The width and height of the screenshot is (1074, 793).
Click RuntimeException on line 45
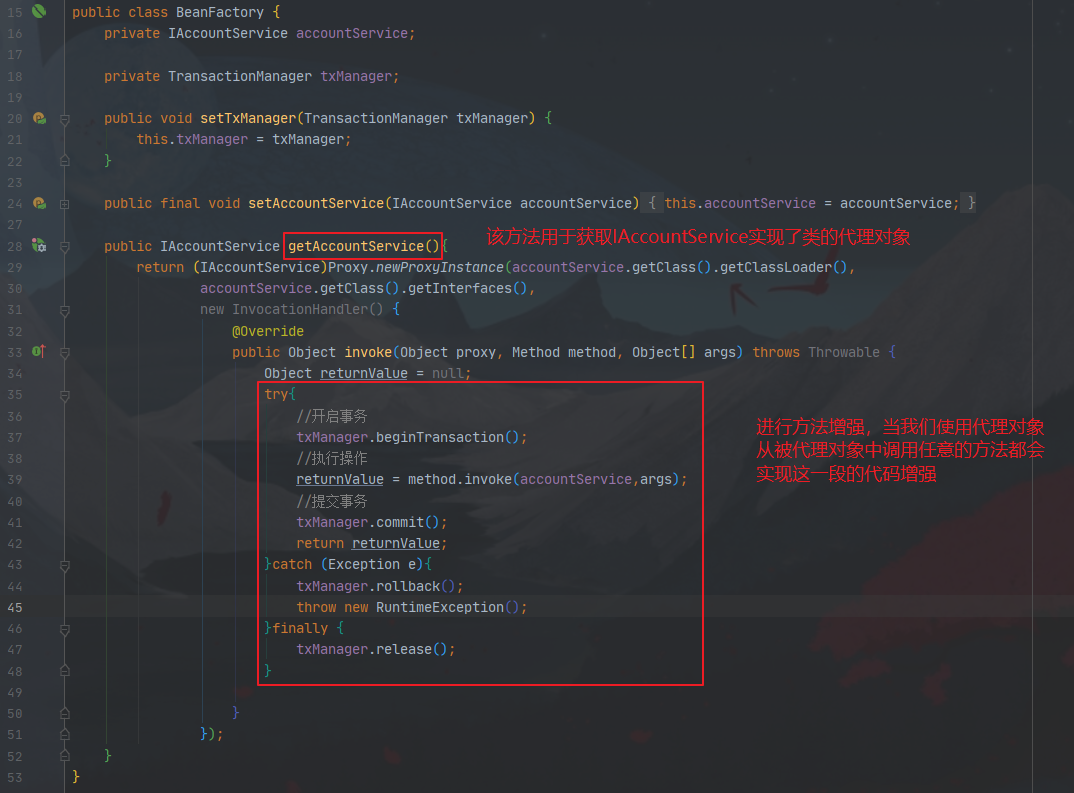[x=440, y=607]
